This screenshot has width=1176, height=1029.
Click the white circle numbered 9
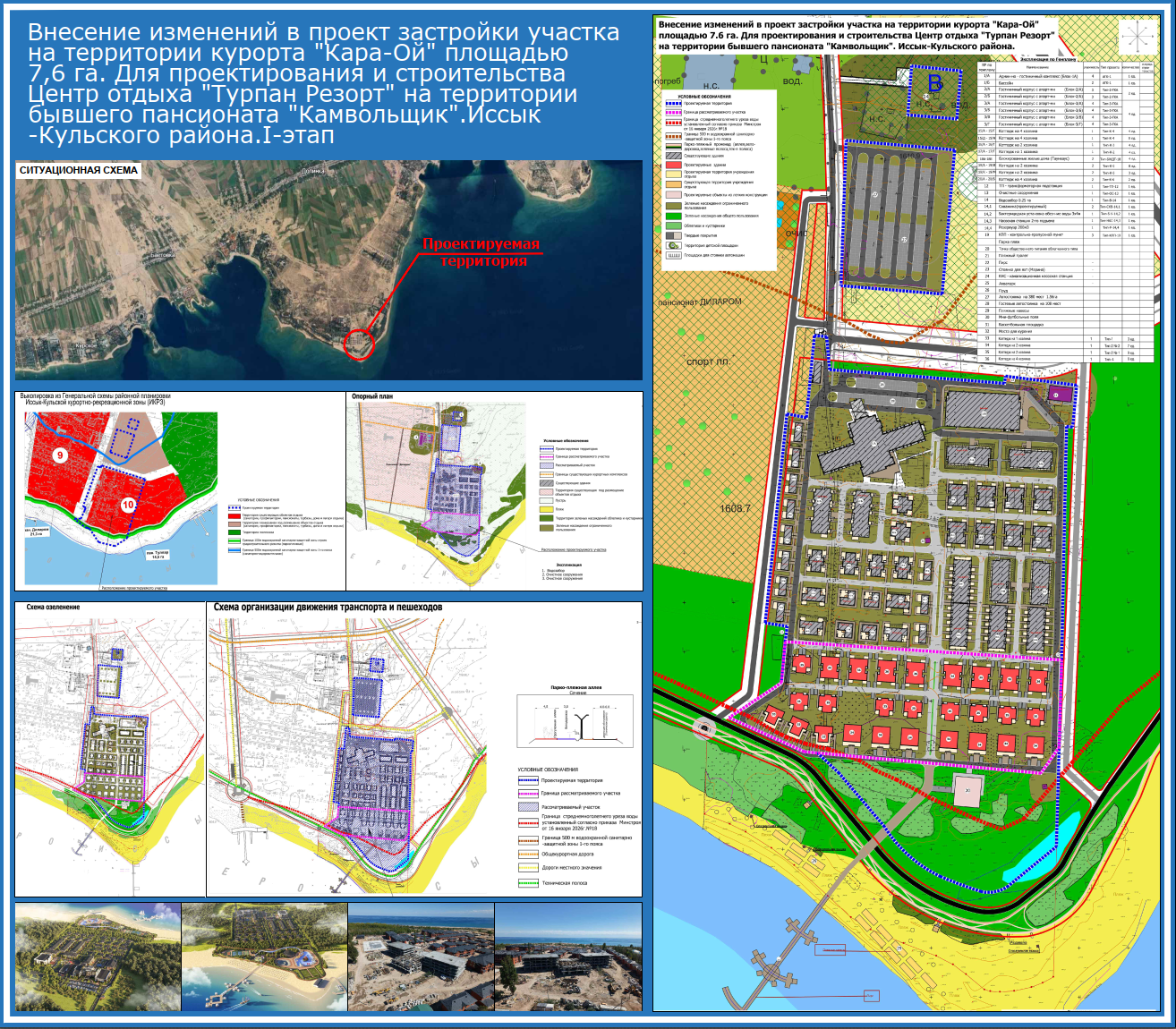[x=60, y=455]
